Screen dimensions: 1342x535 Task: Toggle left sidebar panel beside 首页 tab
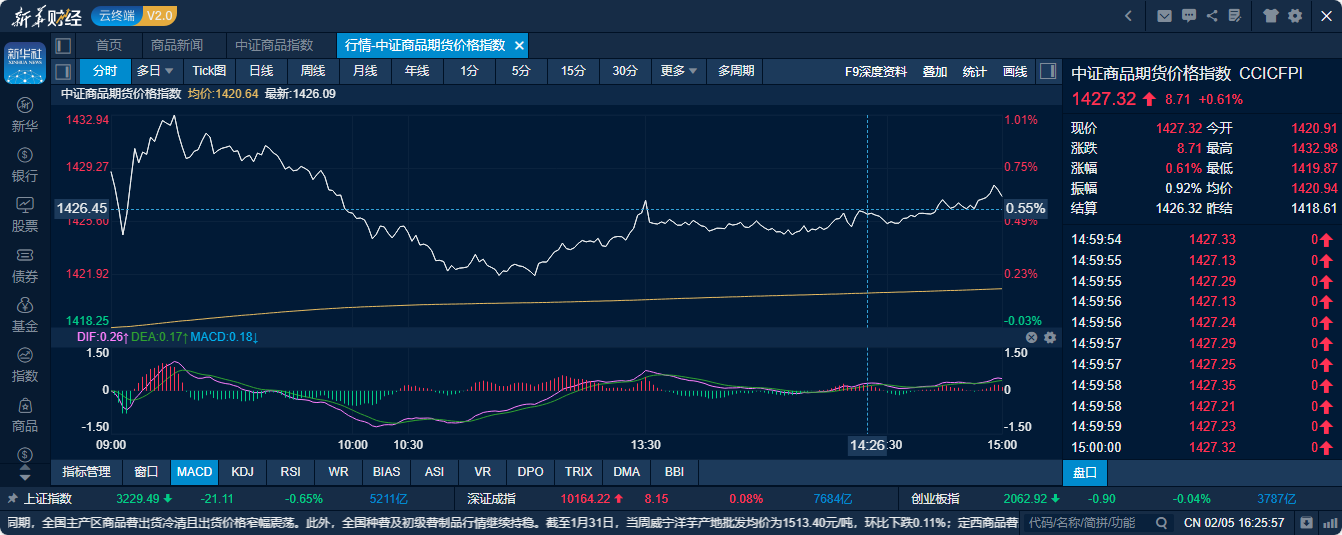63,46
